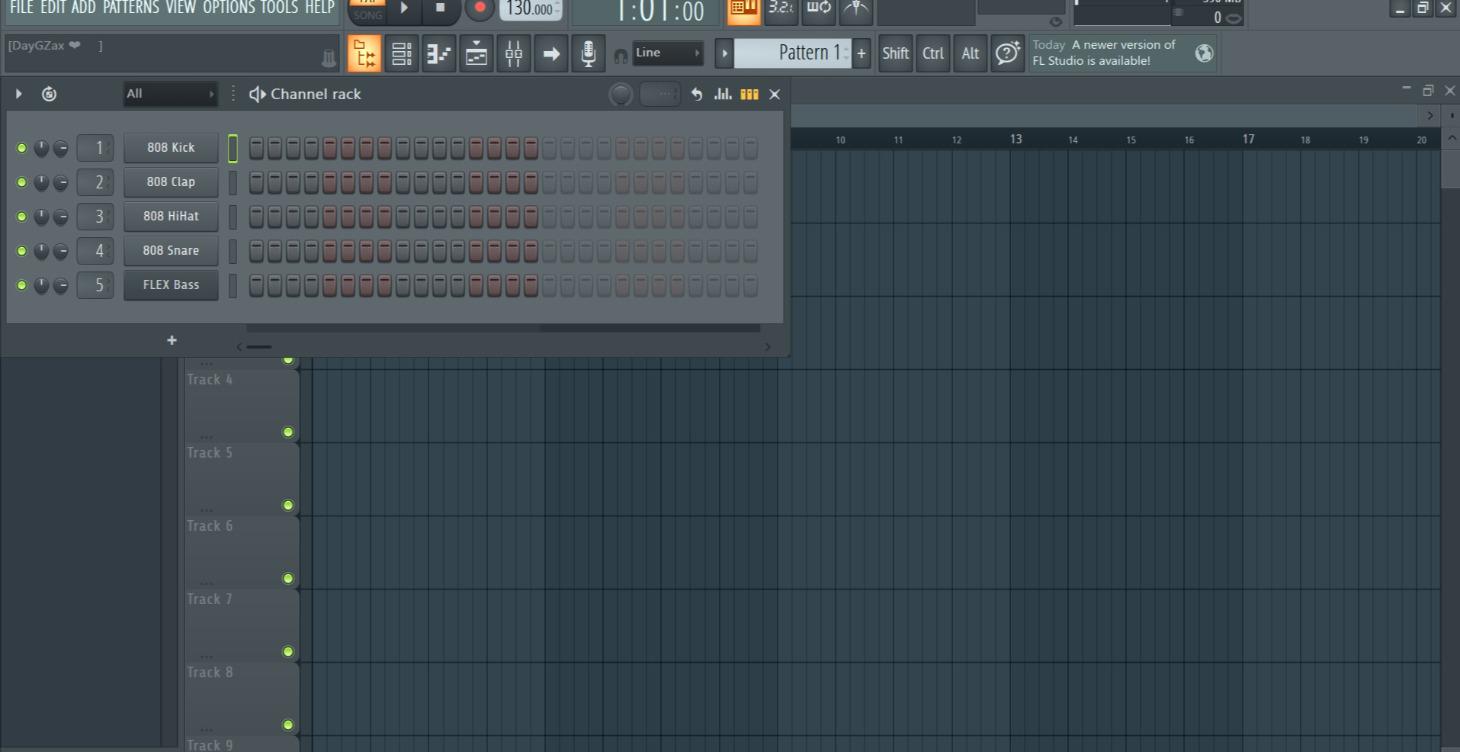Toggle Pat/Song mode switch
Screen dimensions: 1460x752
367,9
